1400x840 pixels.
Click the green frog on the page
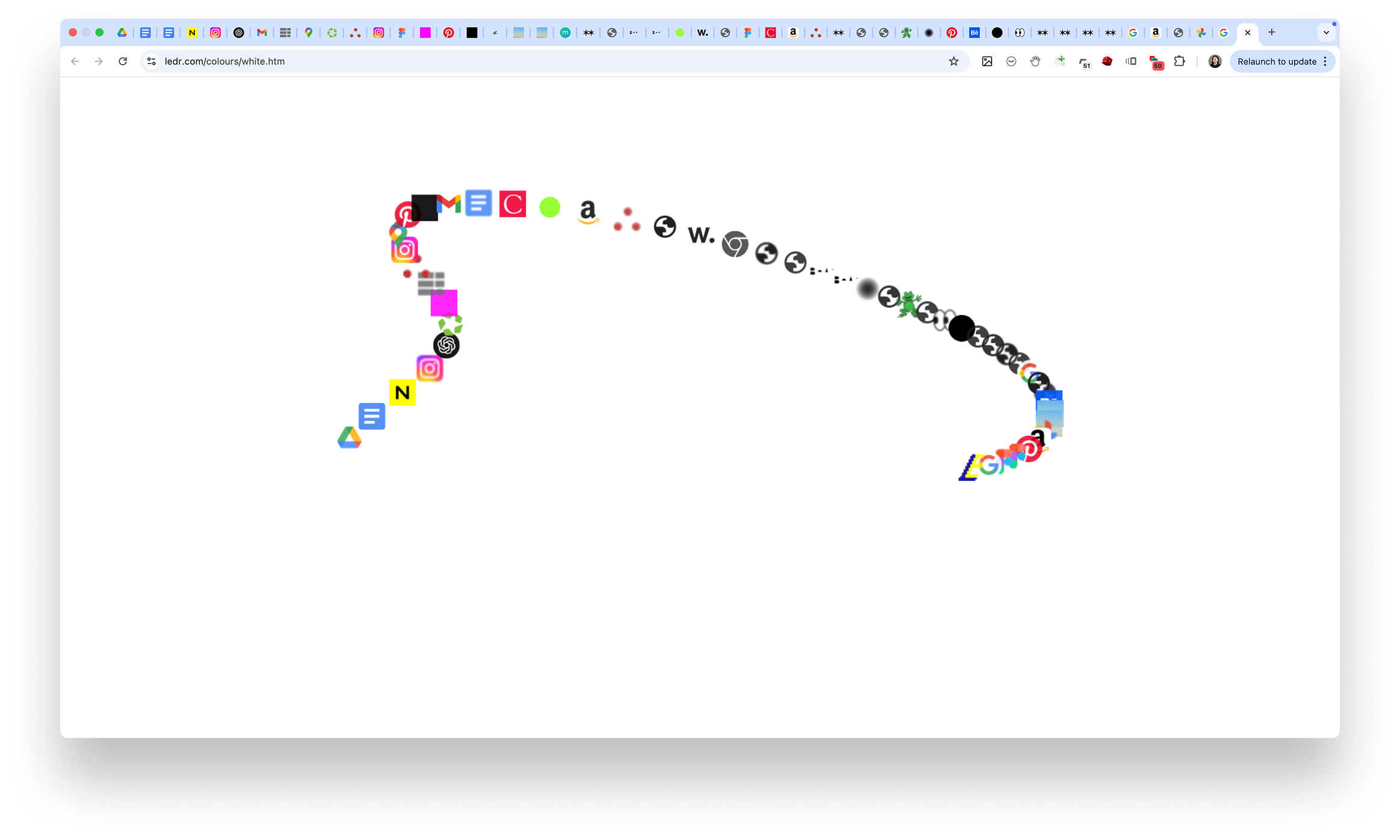[908, 304]
